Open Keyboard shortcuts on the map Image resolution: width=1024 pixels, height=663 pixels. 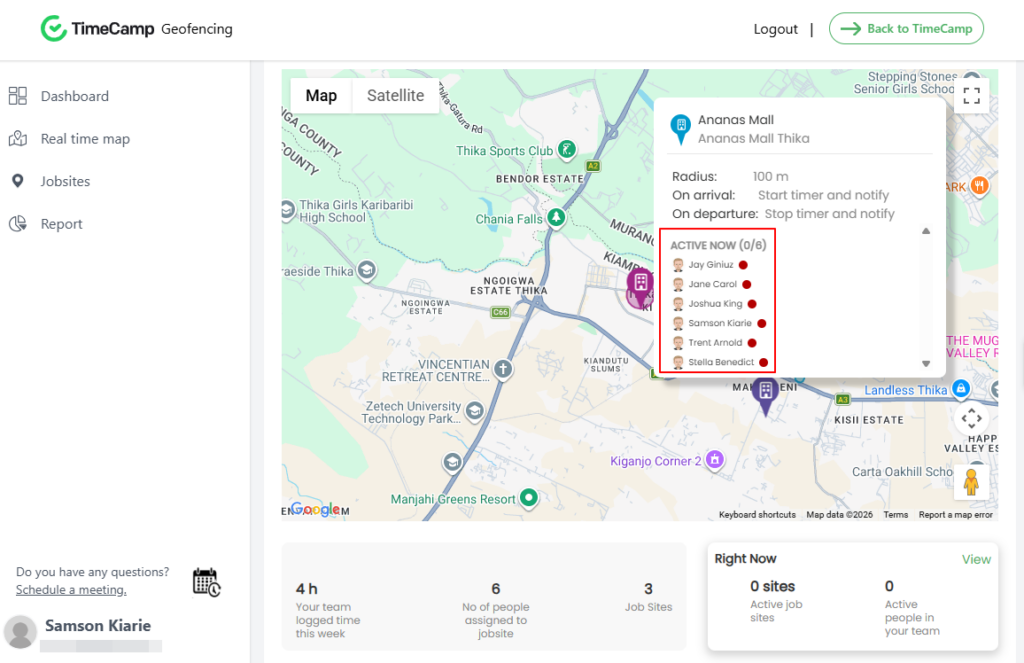click(x=757, y=515)
